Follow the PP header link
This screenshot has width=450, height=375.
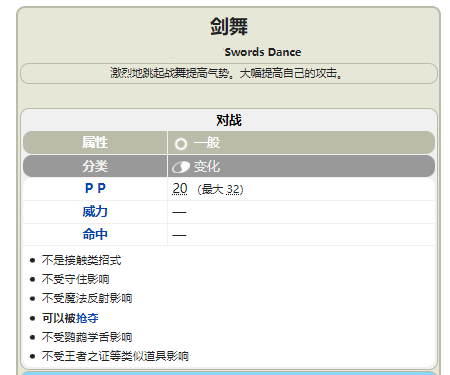pos(95,188)
